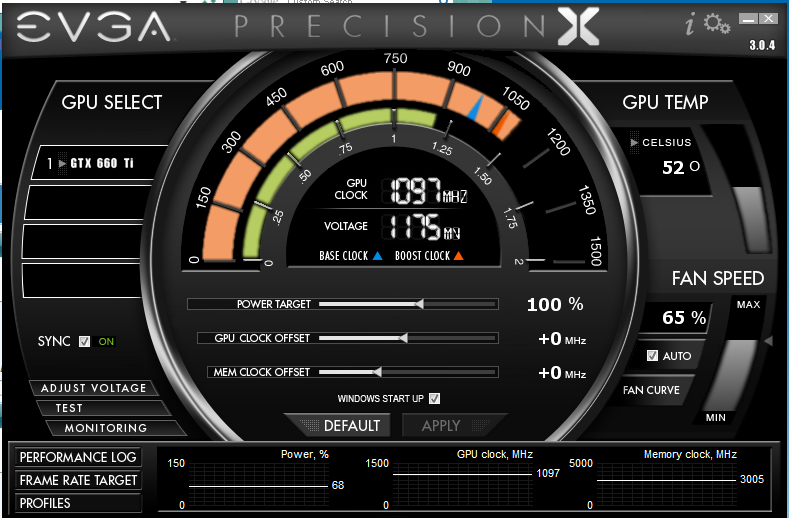Open the Monitoring tab

click(x=114, y=428)
